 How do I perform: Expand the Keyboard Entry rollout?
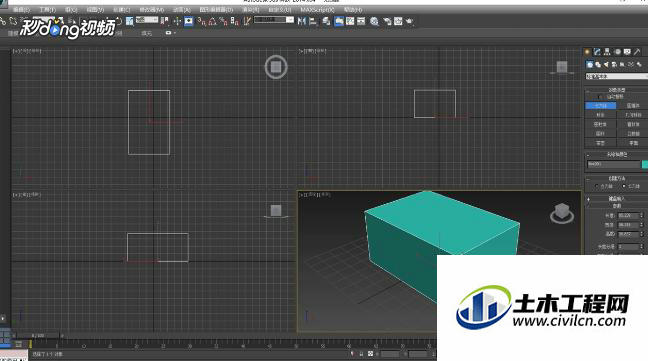pos(617,199)
